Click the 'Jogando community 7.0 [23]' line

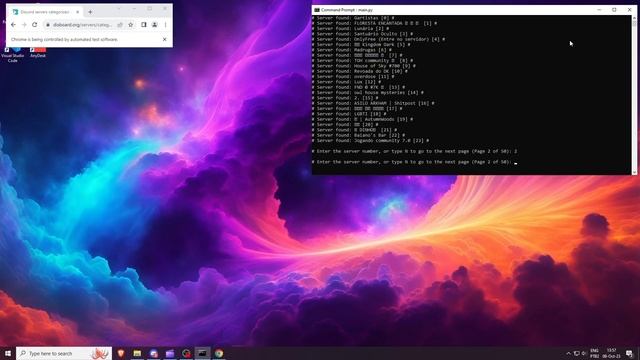(x=371, y=140)
